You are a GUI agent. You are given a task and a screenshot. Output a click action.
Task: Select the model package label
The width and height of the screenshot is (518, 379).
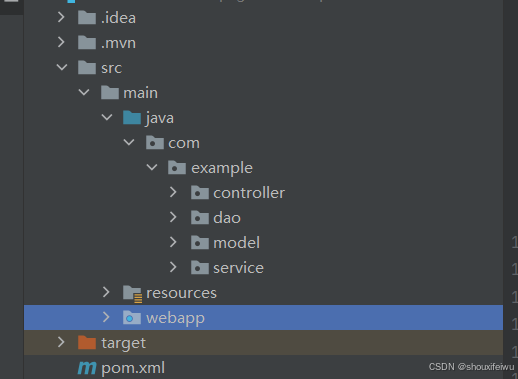(x=236, y=243)
